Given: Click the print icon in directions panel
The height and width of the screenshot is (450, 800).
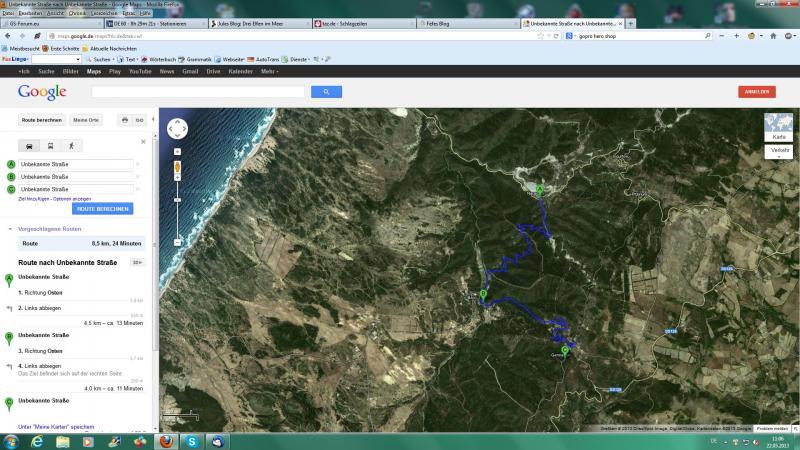Looking at the screenshot, I should tap(125, 120).
